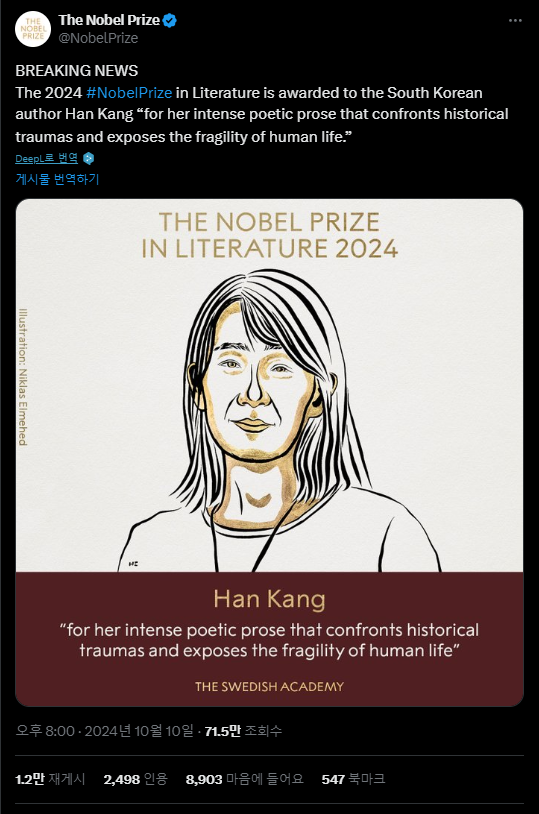Open the 8,903 마음에 들어요 likes list

245,779
